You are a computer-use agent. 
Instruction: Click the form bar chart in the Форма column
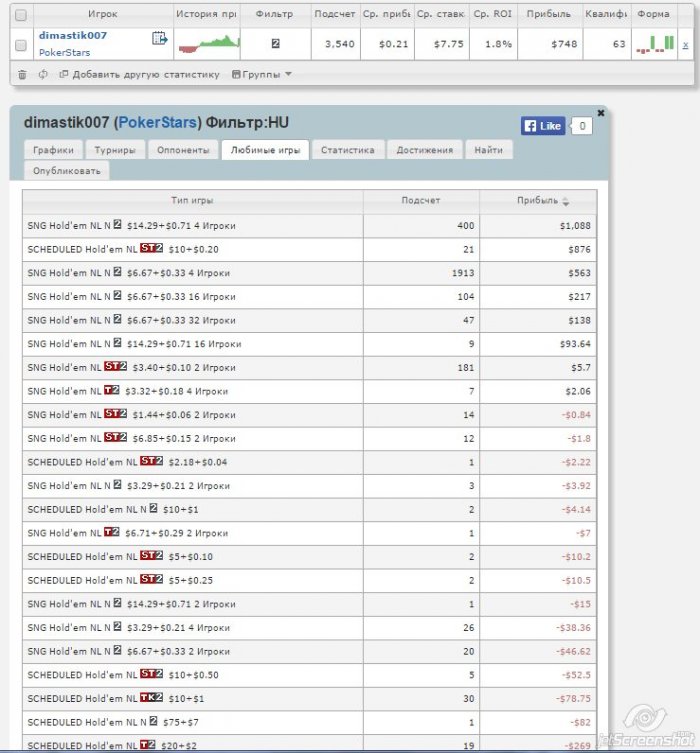pyautogui.click(x=655, y=44)
